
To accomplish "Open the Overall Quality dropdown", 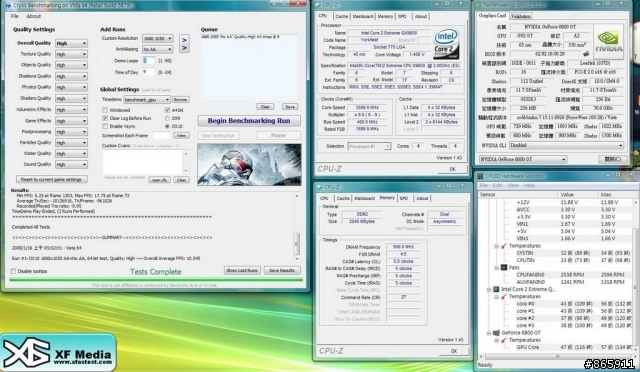I will (x=71, y=43).
